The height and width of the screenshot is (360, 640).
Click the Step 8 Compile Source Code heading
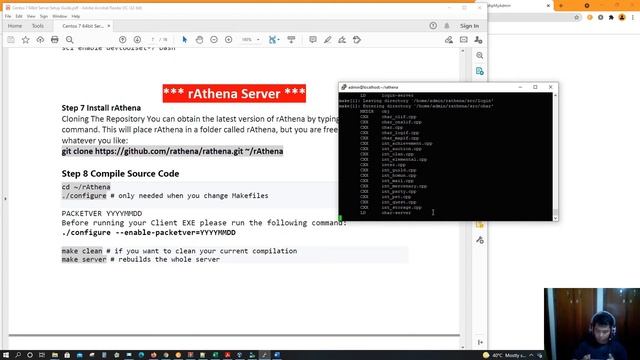pos(120,173)
